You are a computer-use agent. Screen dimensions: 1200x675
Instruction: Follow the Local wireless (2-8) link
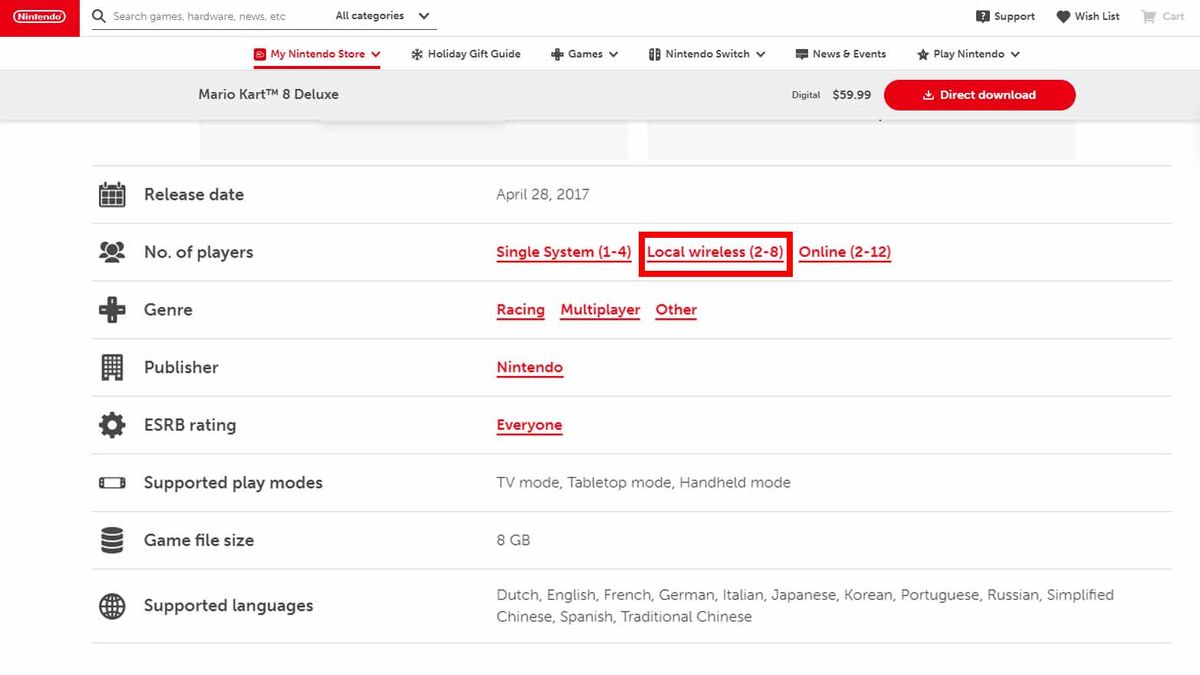[715, 252]
